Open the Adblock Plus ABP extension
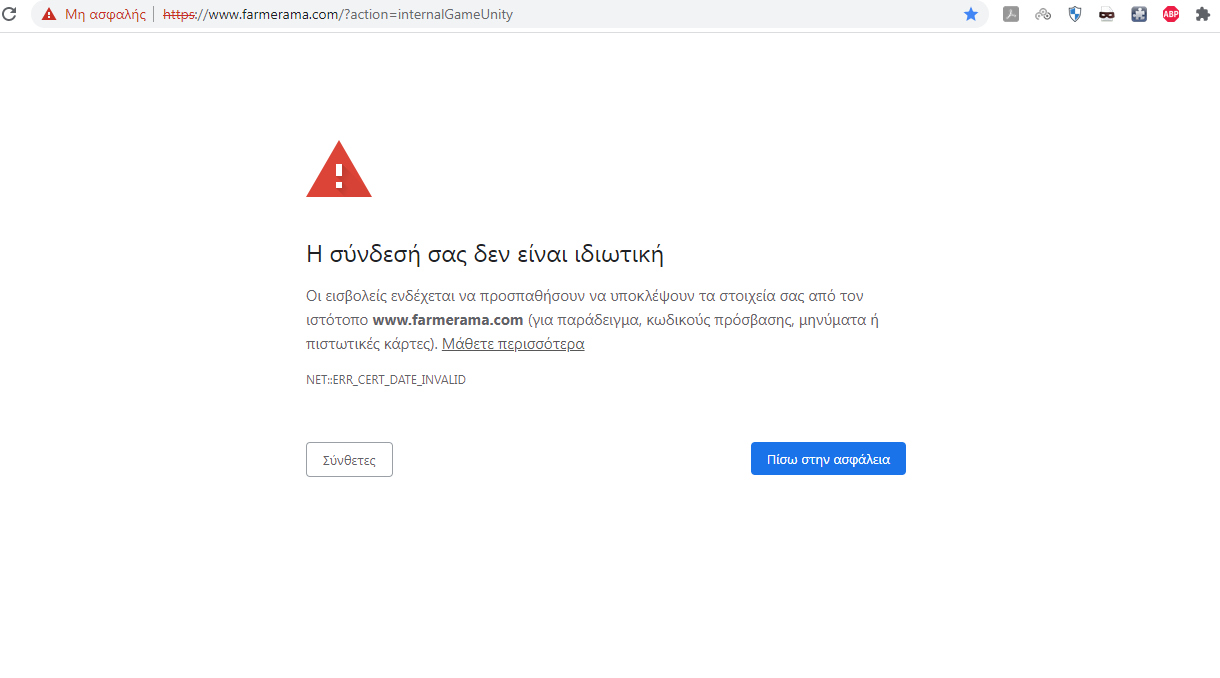The height and width of the screenshot is (678, 1220). (x=1171, y=14)
